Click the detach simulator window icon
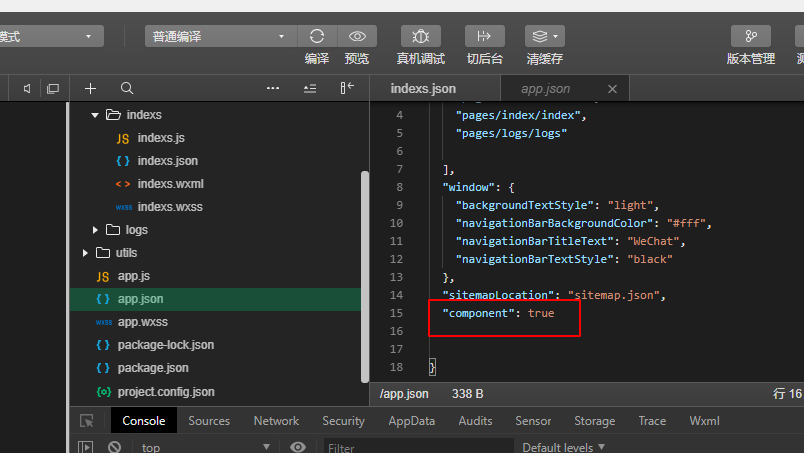Screen dimensions: 804x453 point(53,89)
